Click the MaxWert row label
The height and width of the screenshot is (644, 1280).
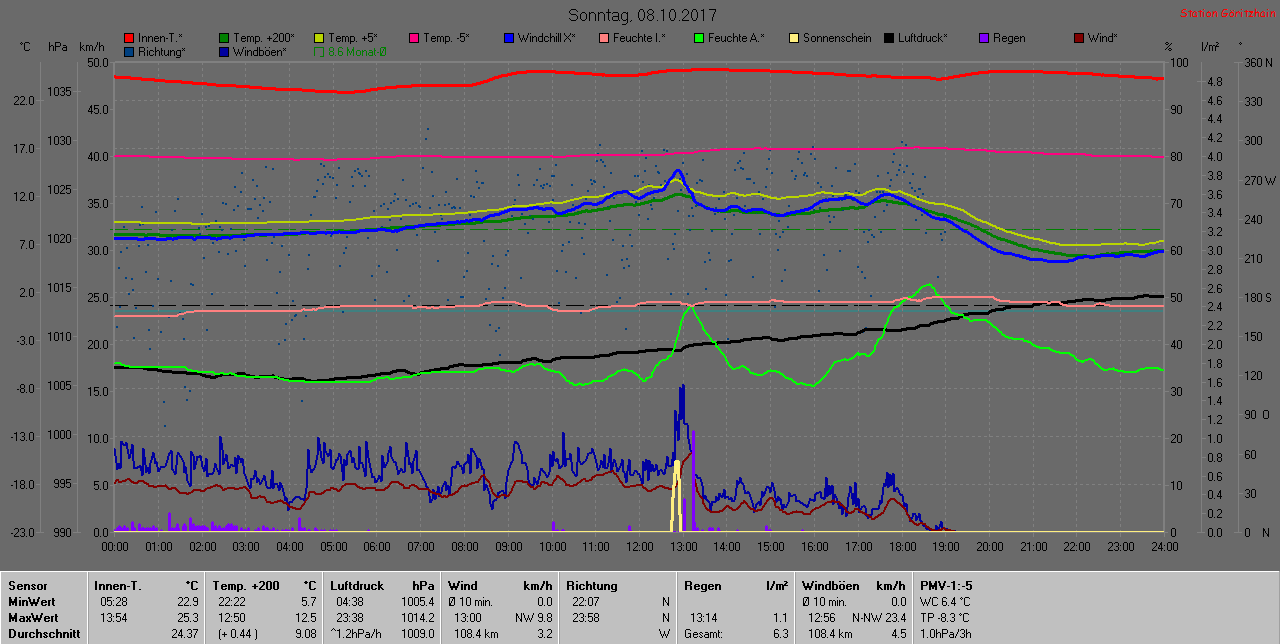pos(33,617)
